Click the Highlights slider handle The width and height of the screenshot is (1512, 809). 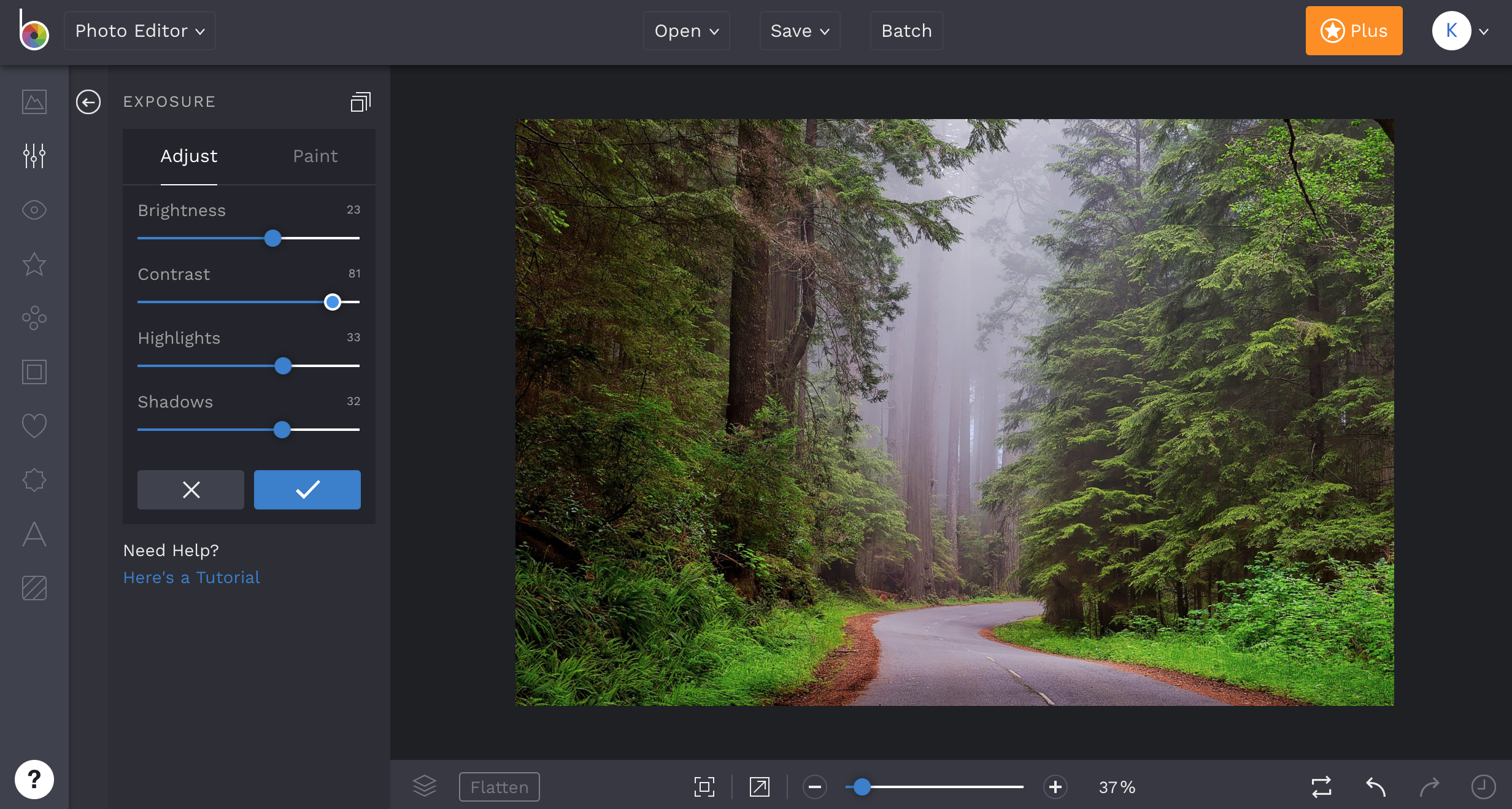coord(283,366)
